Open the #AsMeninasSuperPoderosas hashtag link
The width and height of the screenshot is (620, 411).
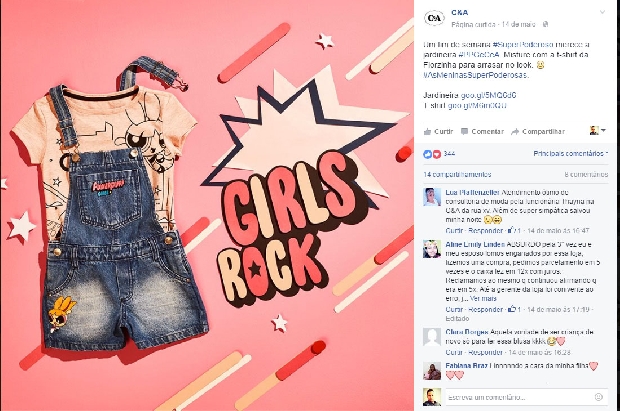(x=476, y=75)
